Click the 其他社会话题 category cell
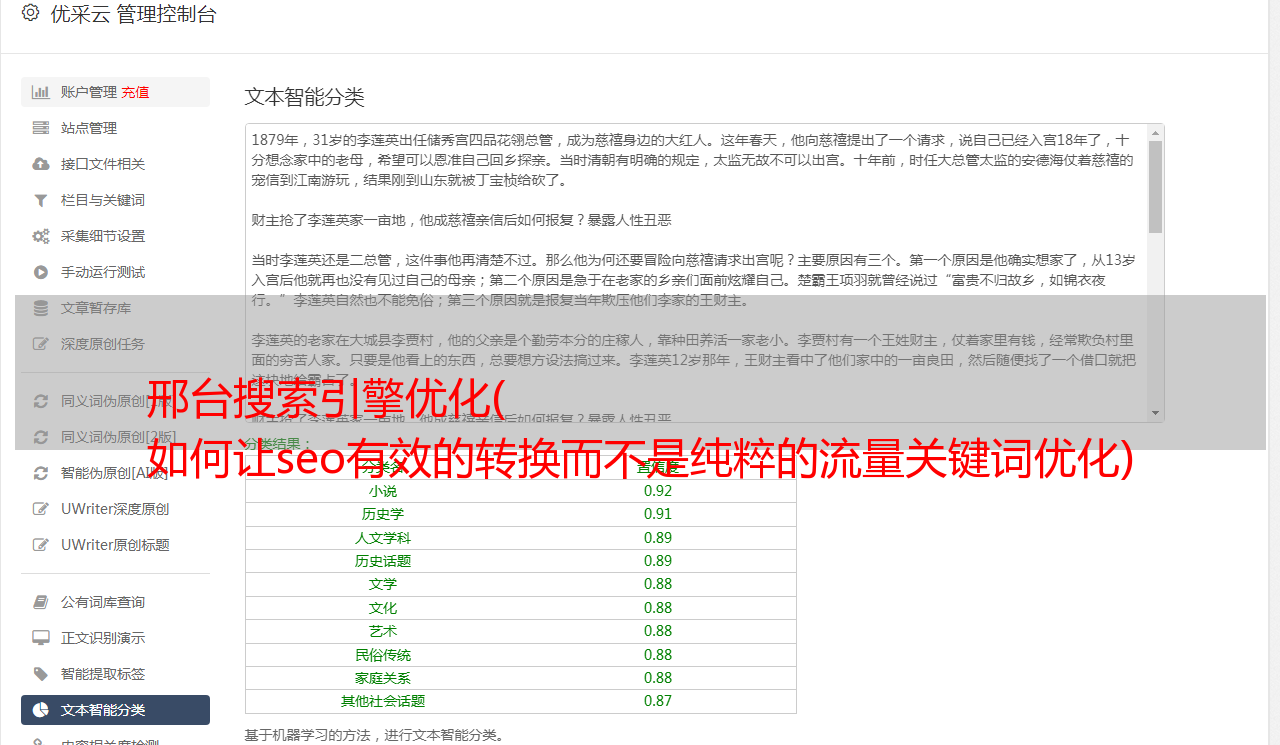The height and width of the screenshot is (745, 1280). [383, 701]
